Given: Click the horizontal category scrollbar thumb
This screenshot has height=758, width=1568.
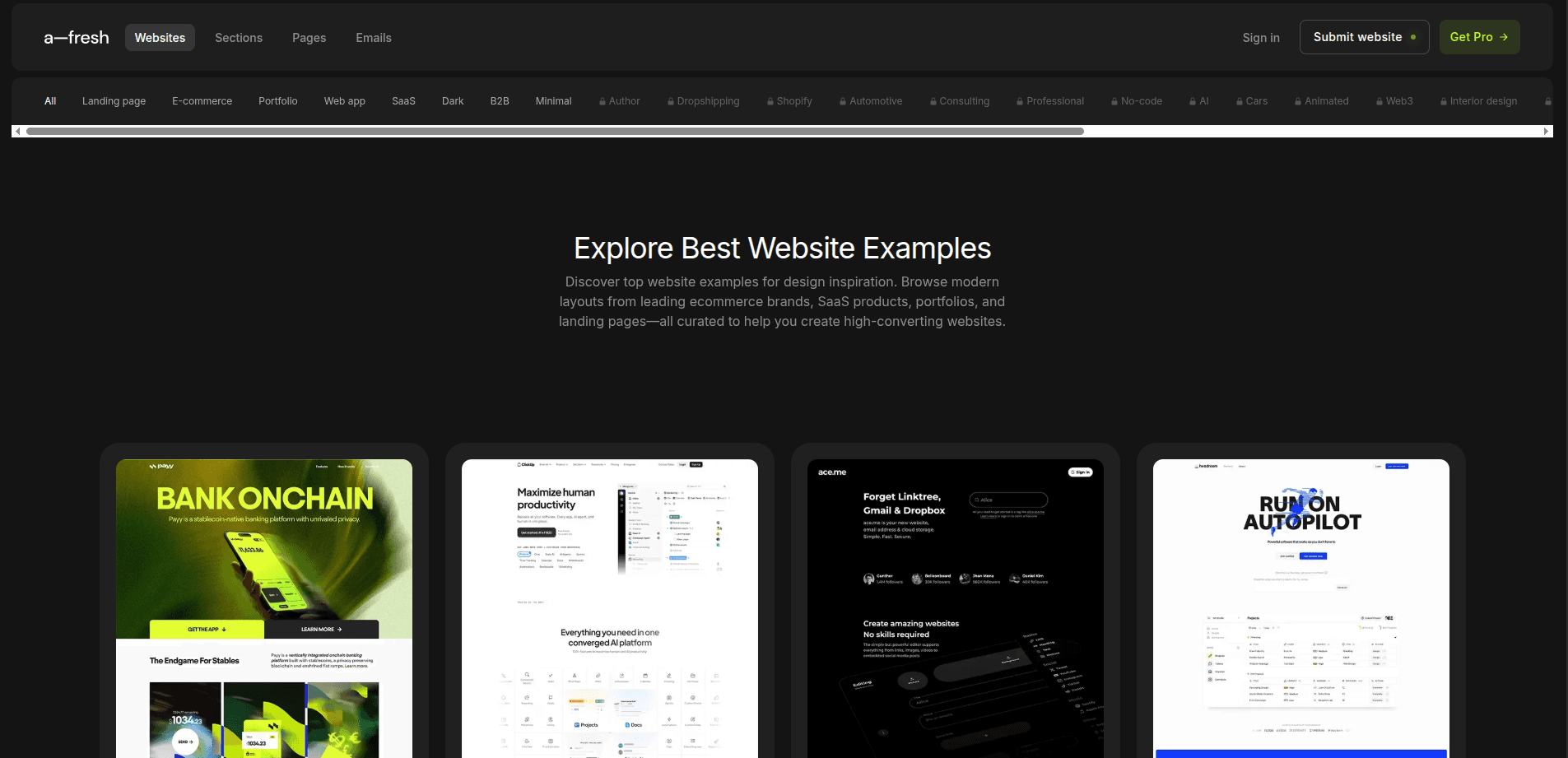Looking at the screenshot, I should tap(555, 132).
